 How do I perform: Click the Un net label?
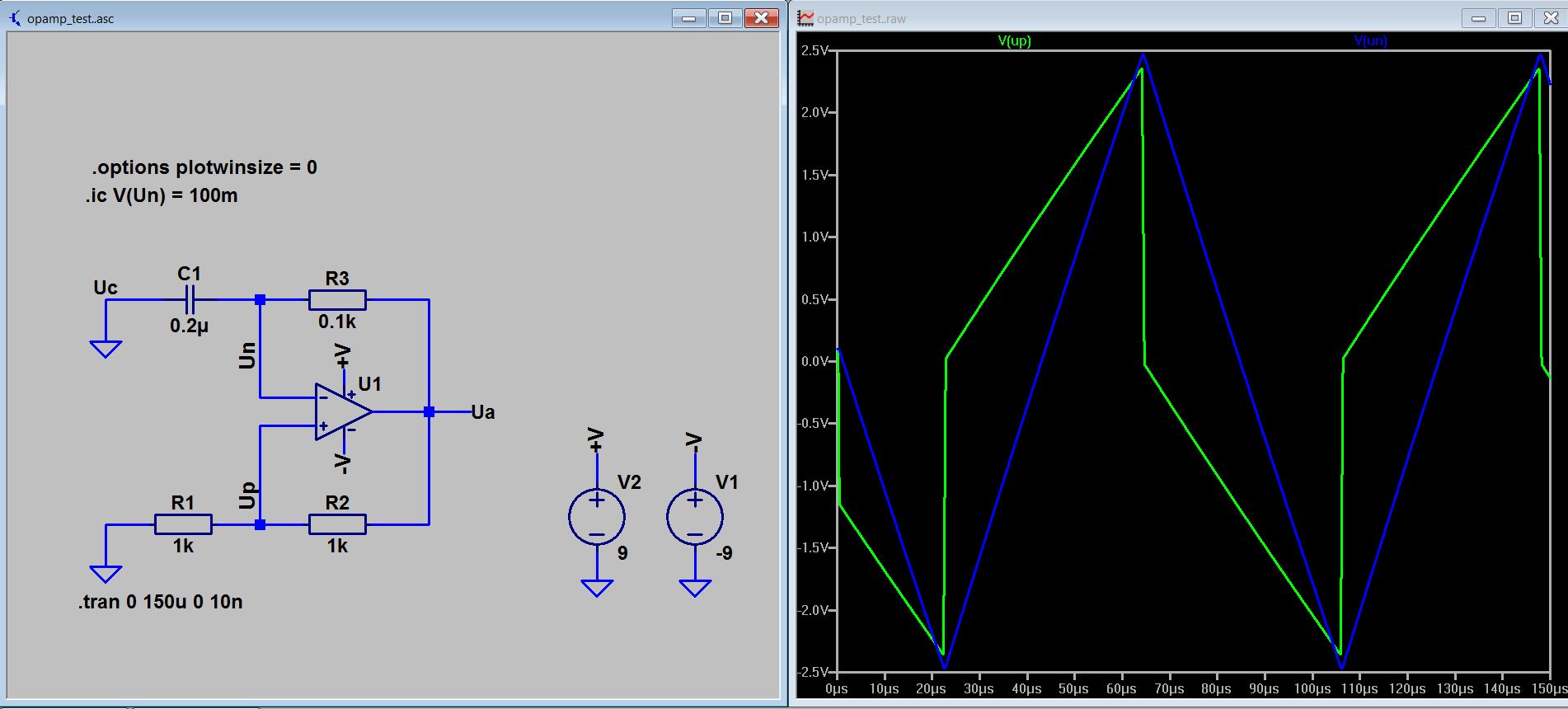[246, 355]
